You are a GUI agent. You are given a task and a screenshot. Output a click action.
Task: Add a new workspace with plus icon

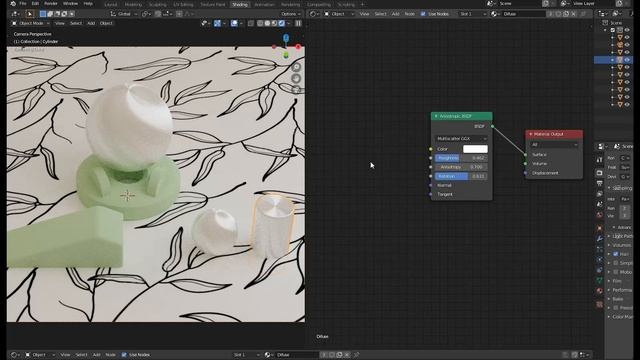[362, 4]
